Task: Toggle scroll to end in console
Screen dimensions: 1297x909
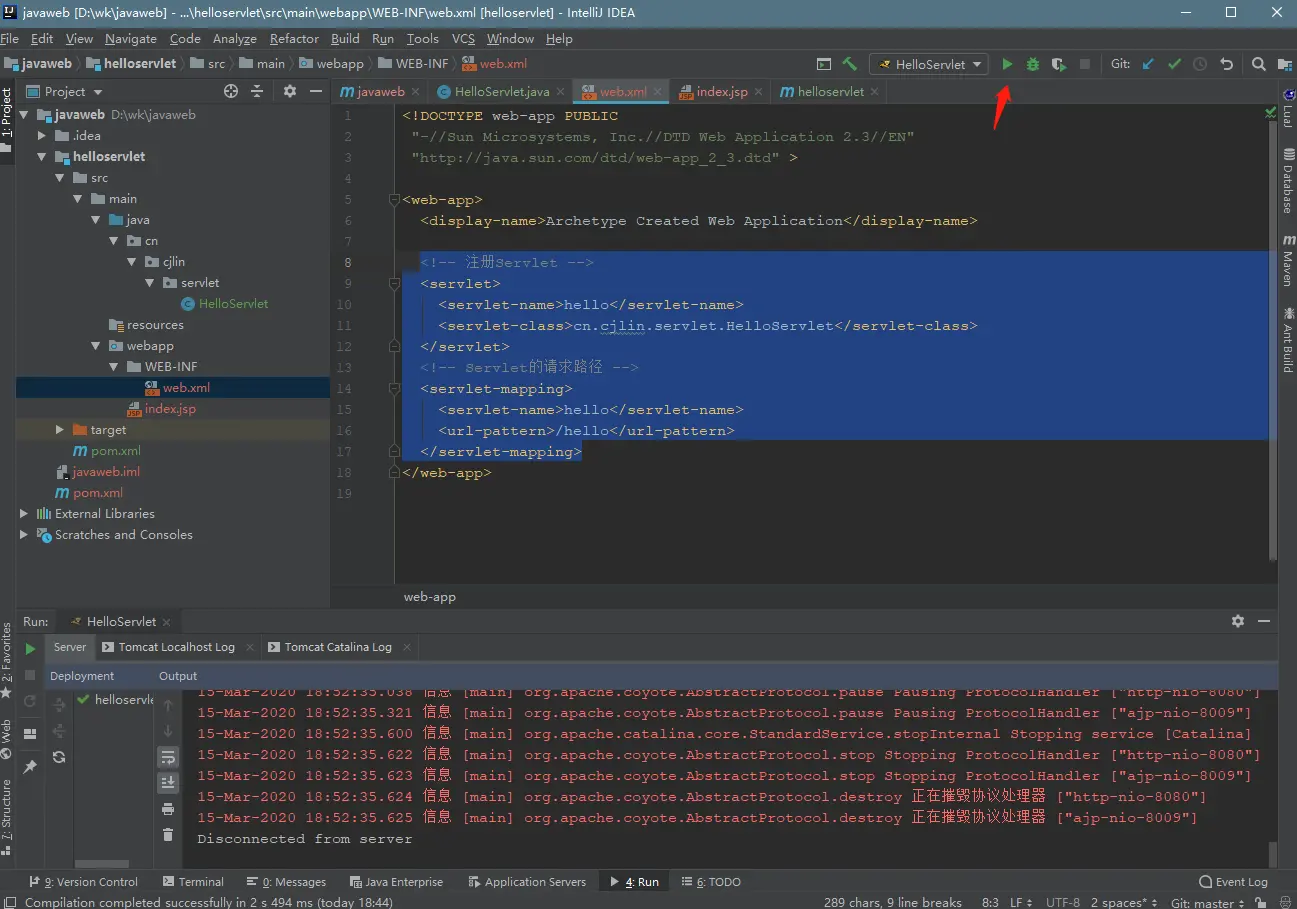Action: click(168, 783)
